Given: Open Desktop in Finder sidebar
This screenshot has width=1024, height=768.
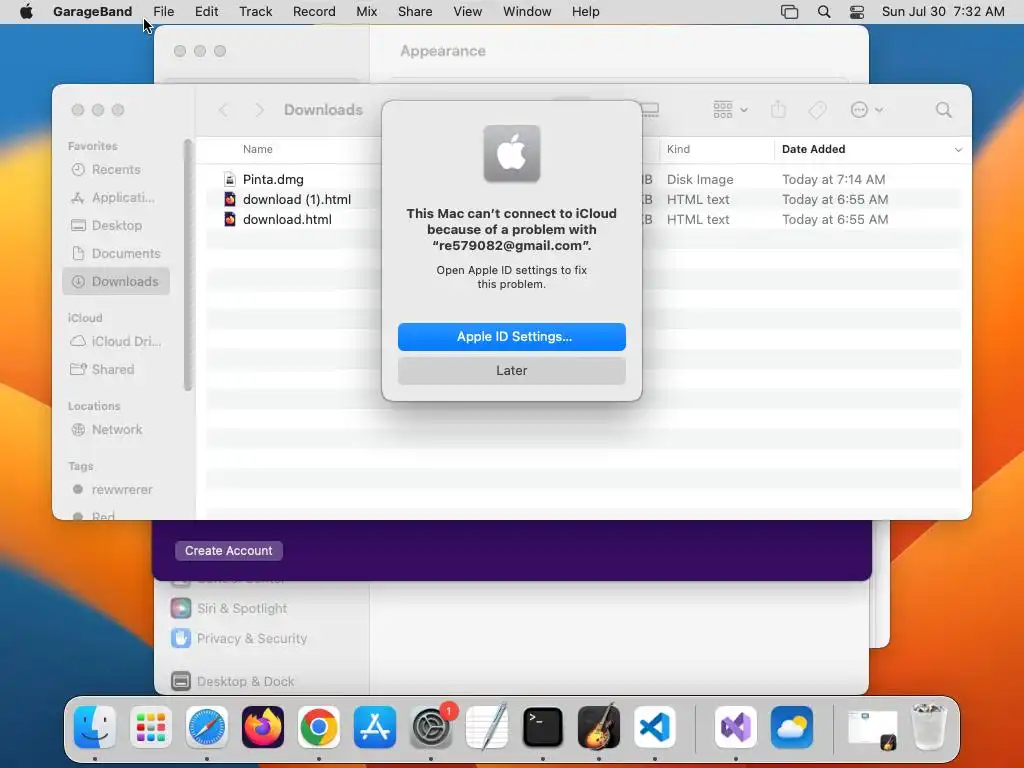Looking at the screenshot, I should (x=116, y=225).
